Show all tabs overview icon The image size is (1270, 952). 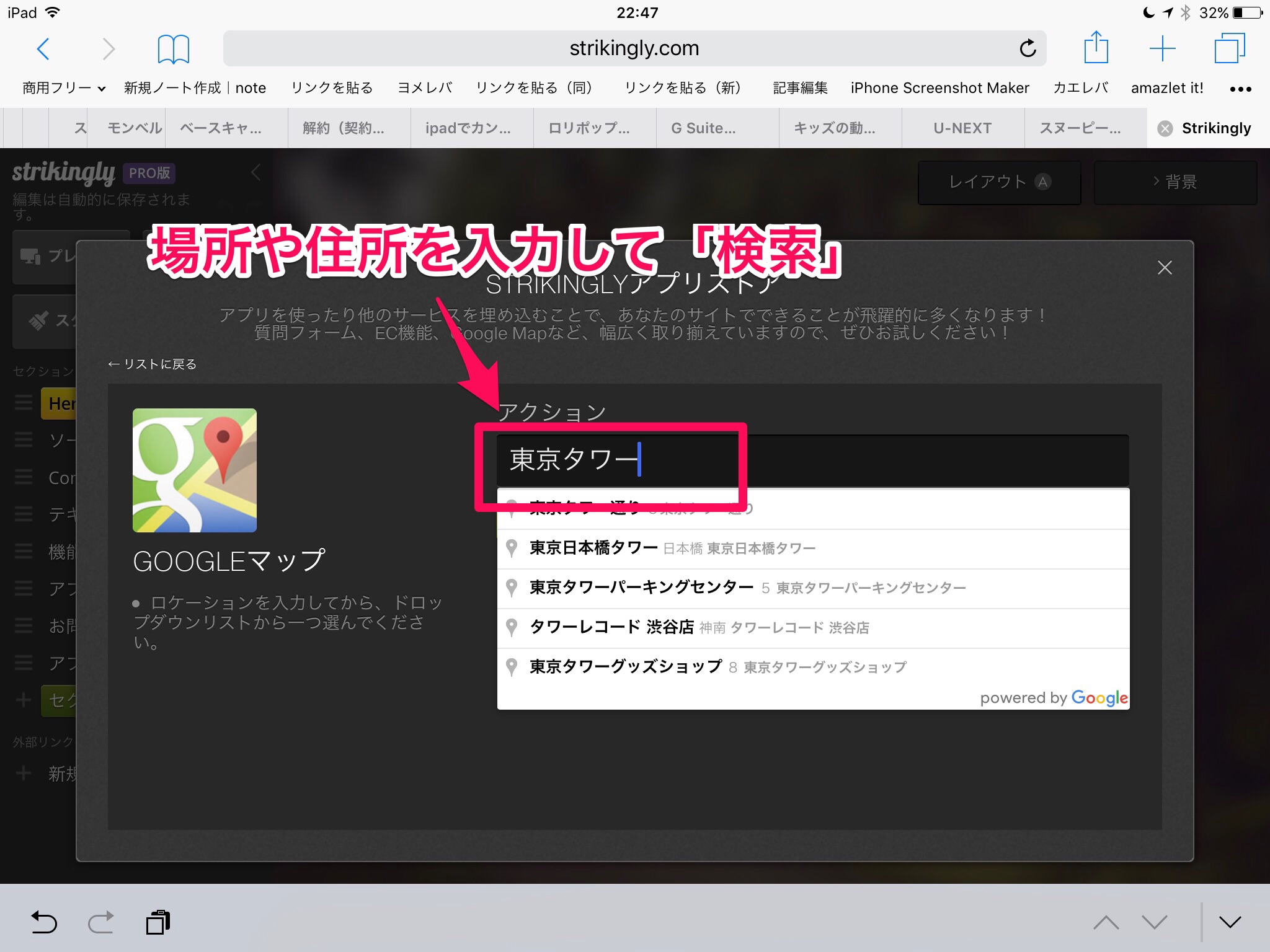[x=1229, y=48]
